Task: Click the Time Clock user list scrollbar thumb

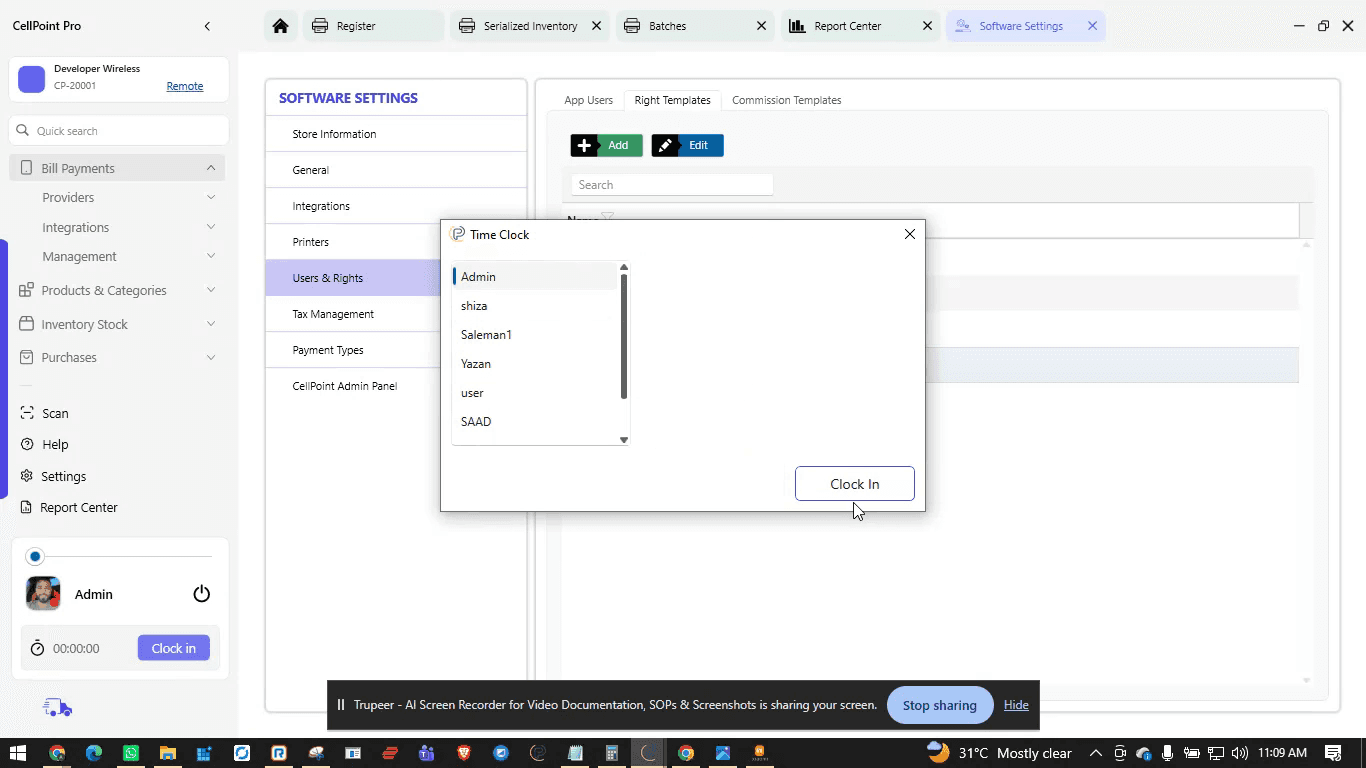Action: click(x=624, y=336)
